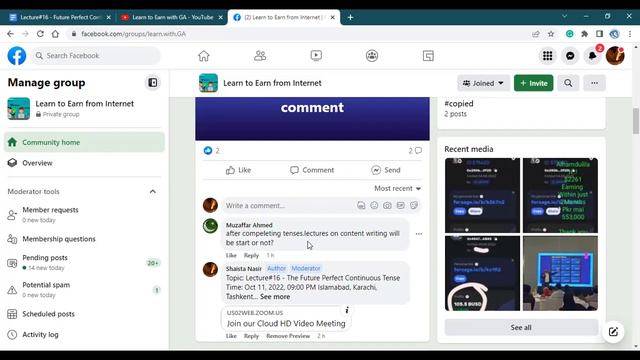The image size is (640, 360).
Task: Open Scheduled posts in sidebar
Action: point(84,314)
